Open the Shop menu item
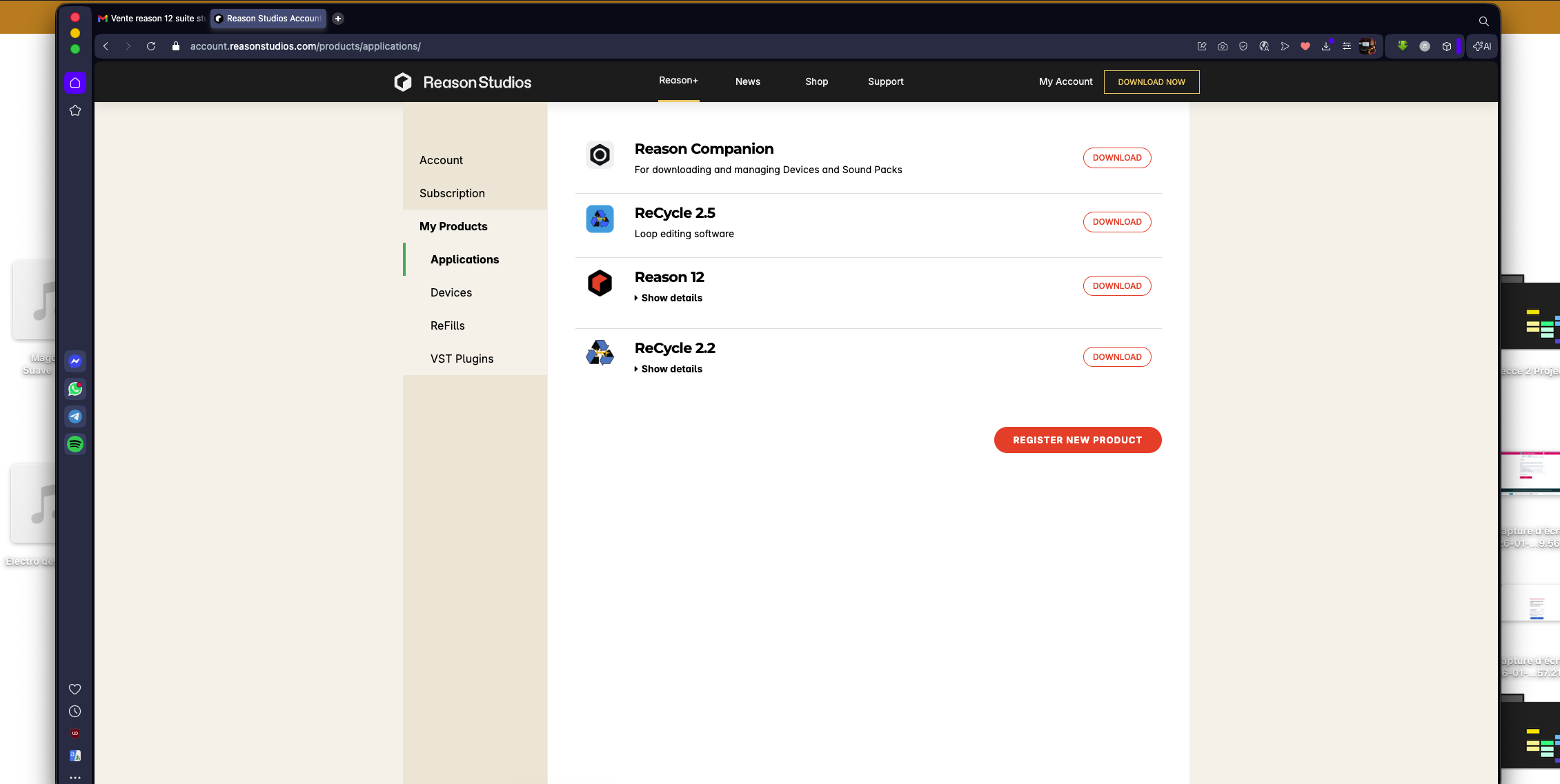This screenshot has height=784, width=1560. click(x=816, y=81)
